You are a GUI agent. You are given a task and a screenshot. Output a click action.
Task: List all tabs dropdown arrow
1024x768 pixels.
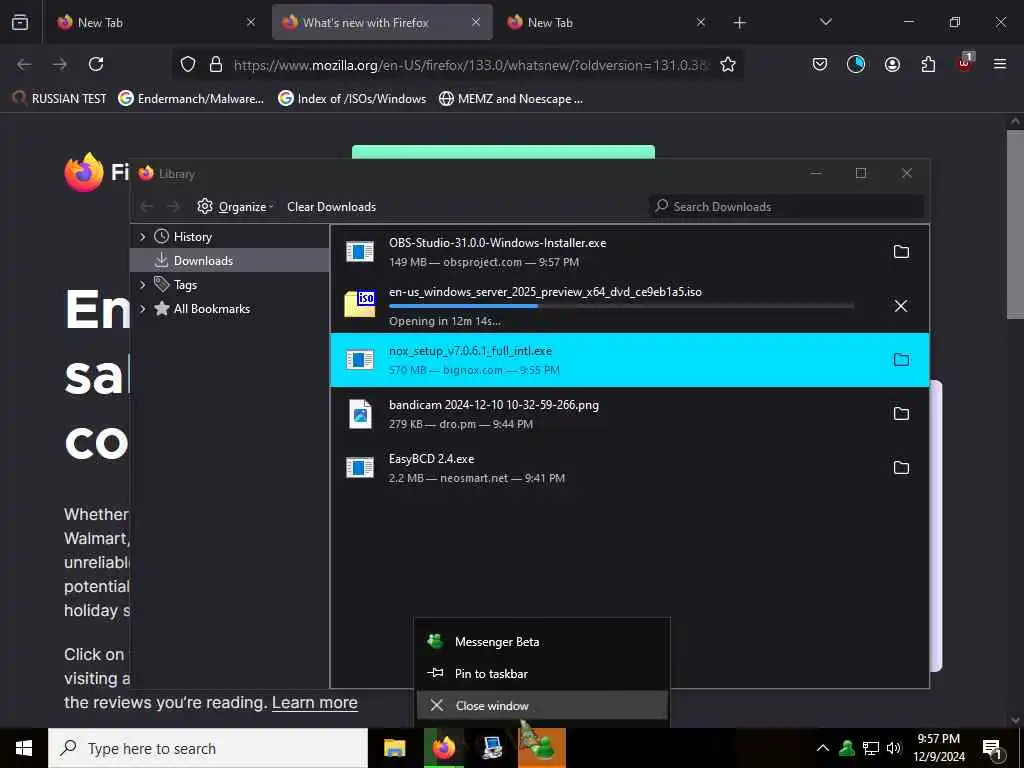point(825,22)
